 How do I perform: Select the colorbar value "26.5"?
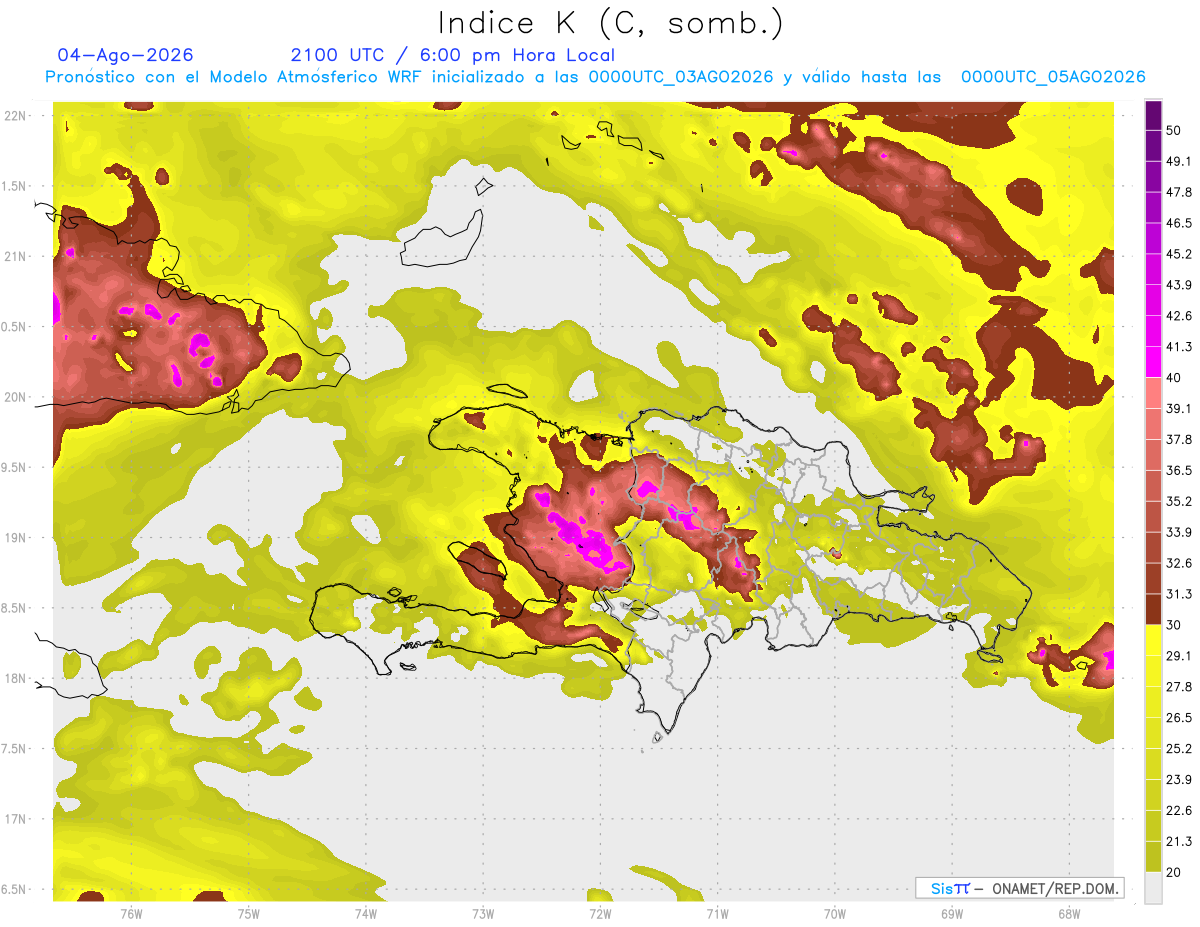point(1178,717)
